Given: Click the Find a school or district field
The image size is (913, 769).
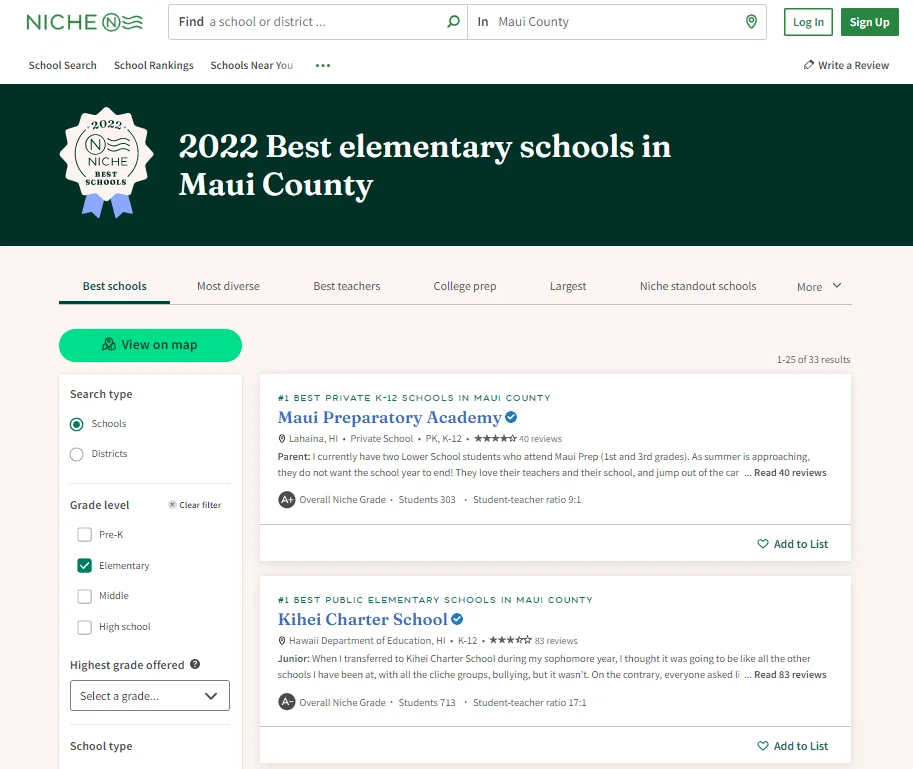Looking at the screenshot, I should click(x=318, y=22).
